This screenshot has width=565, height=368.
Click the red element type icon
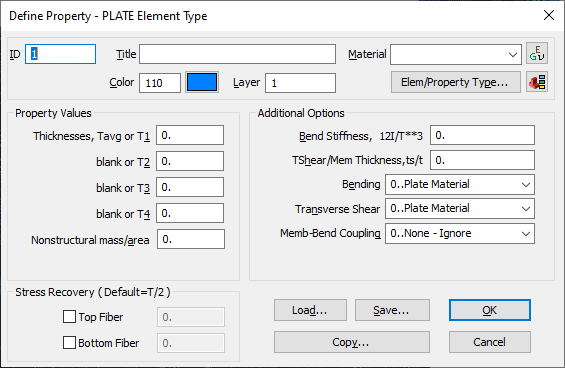537,82
